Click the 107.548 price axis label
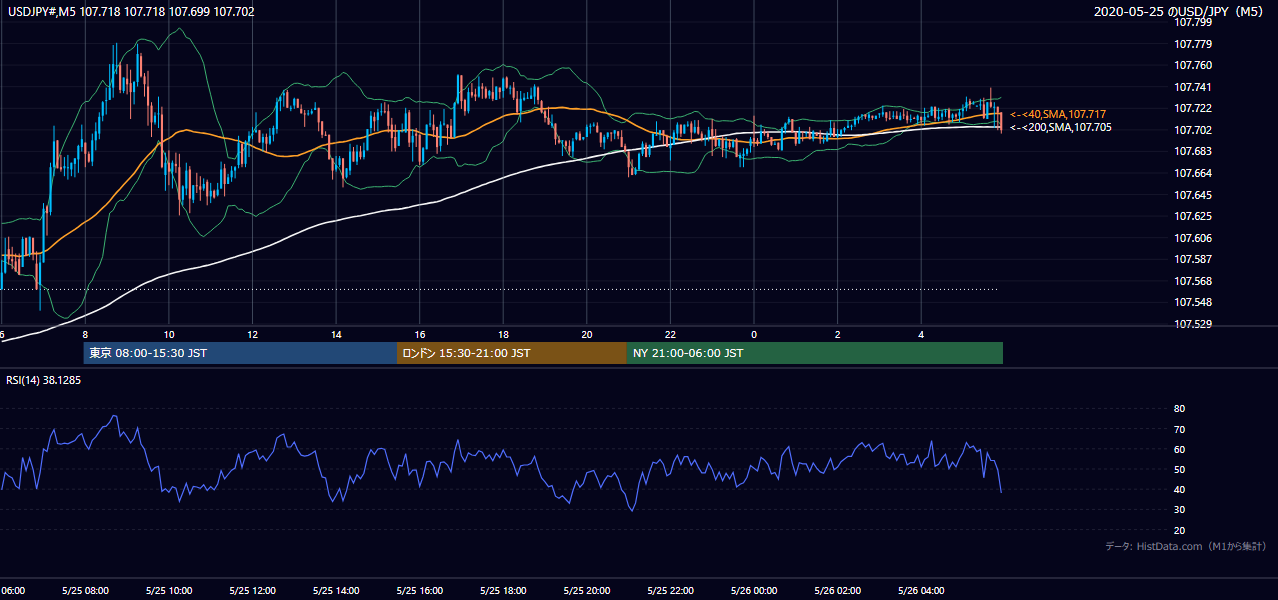The width and height of the screenshot is (1278, 600). 1192,302
